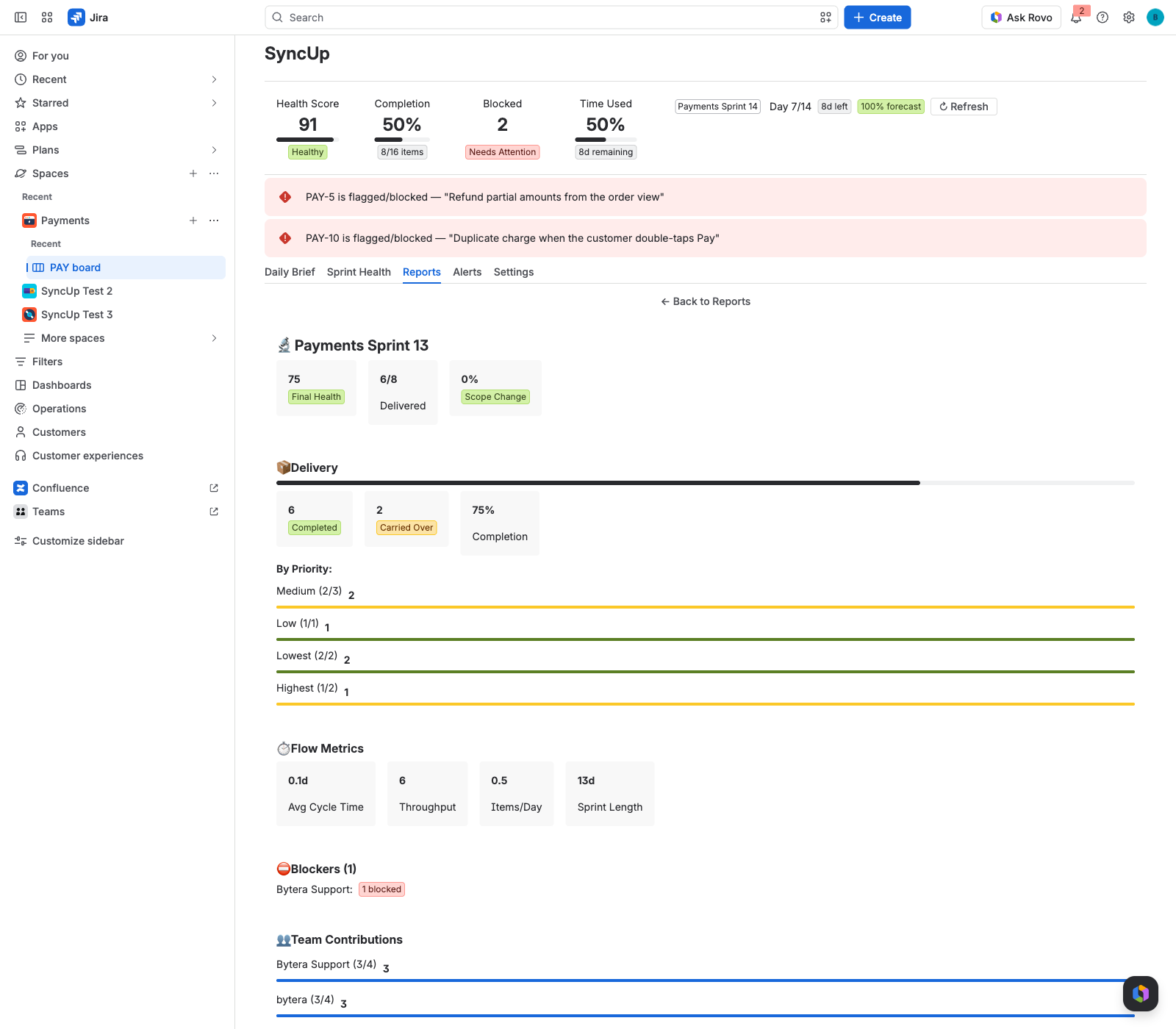Image resolution: width=1176 pixels, height=1029 pixels.
Task: Open the app switcher grid icon
Action: [x=47, y=18]
